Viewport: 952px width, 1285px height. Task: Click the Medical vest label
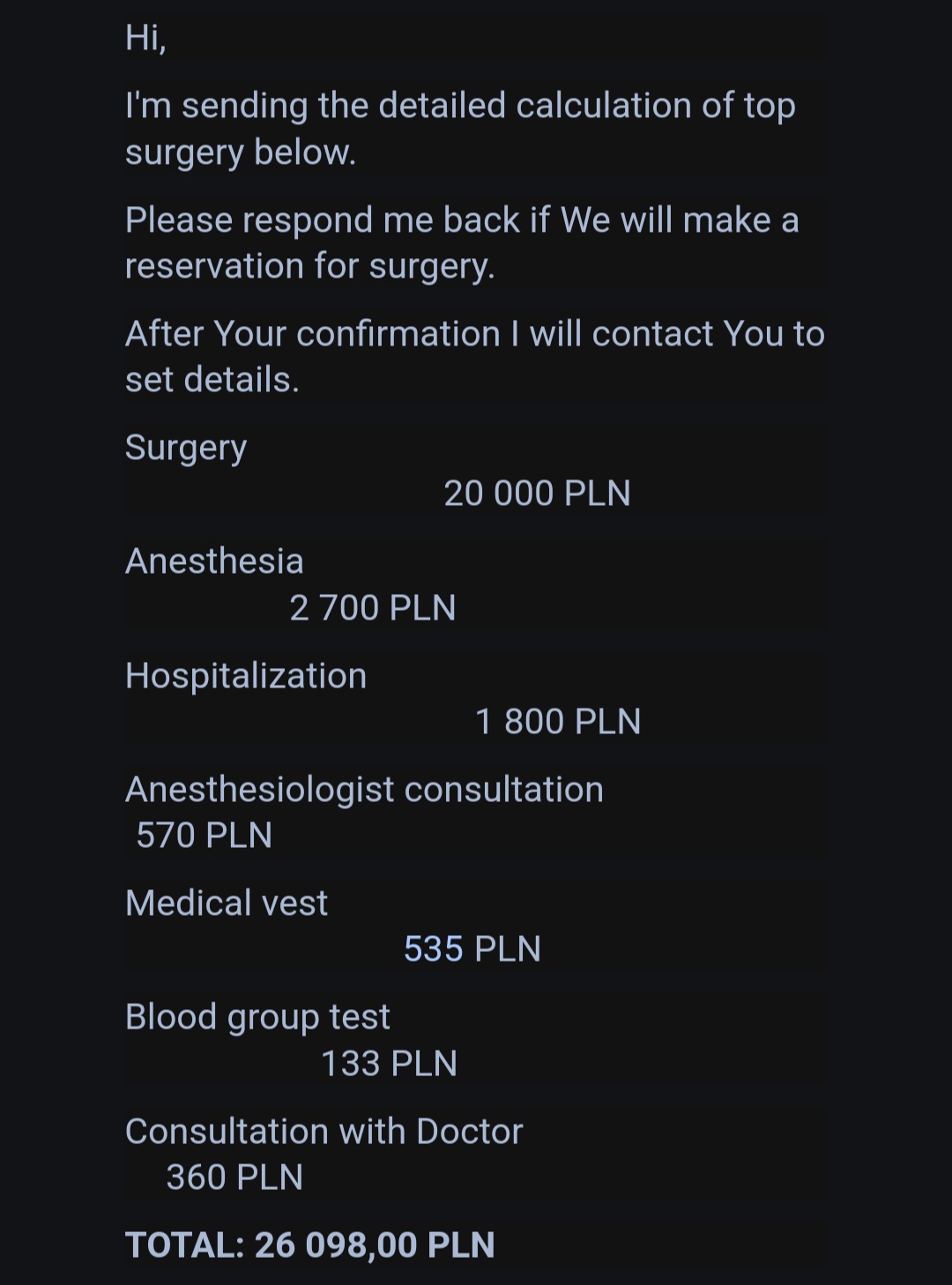pos(227,903)
